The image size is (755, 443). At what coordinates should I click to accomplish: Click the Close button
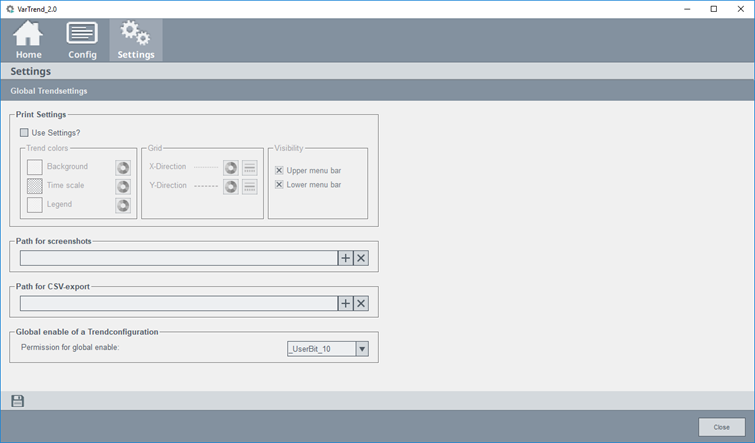[x=721, y=427]
